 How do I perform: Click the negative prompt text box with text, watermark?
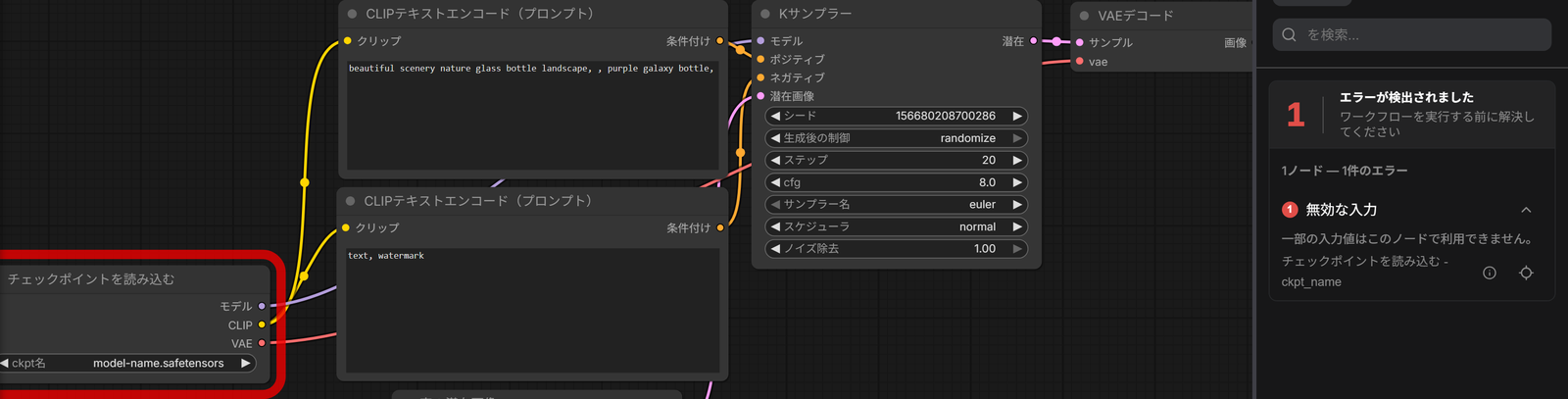click(x=533, y=309)
